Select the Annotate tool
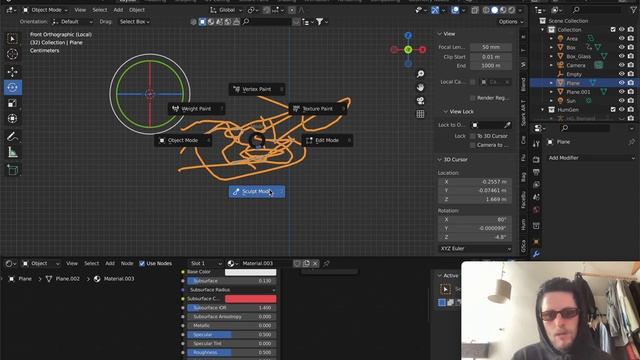The height and width of the screenshot is (360, 640). tap(13, 137)
